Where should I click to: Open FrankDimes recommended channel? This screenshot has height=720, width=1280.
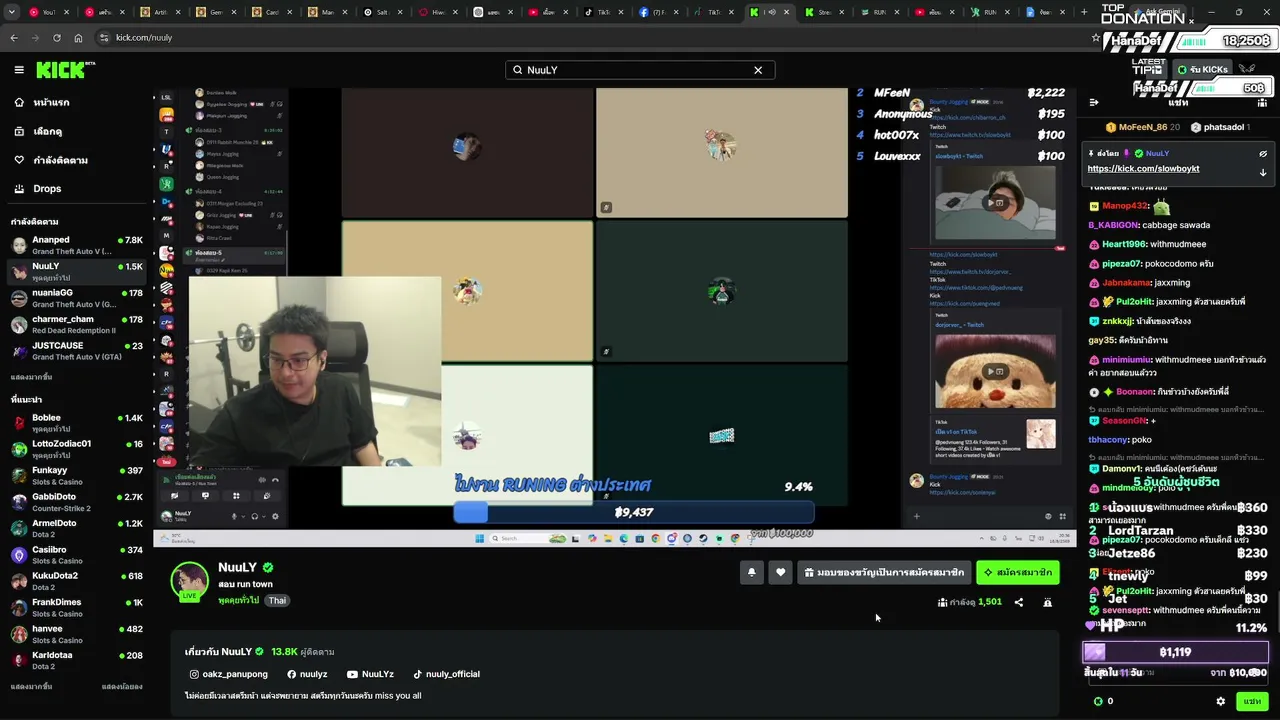pos(78,607)
